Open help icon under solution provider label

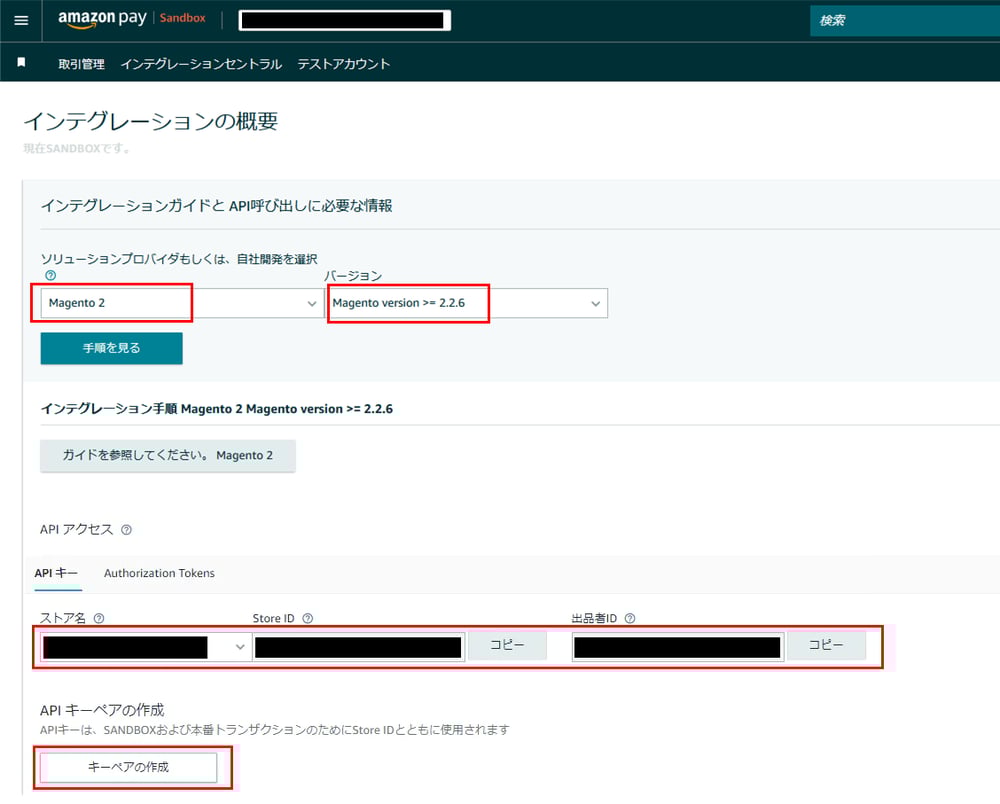50,275
